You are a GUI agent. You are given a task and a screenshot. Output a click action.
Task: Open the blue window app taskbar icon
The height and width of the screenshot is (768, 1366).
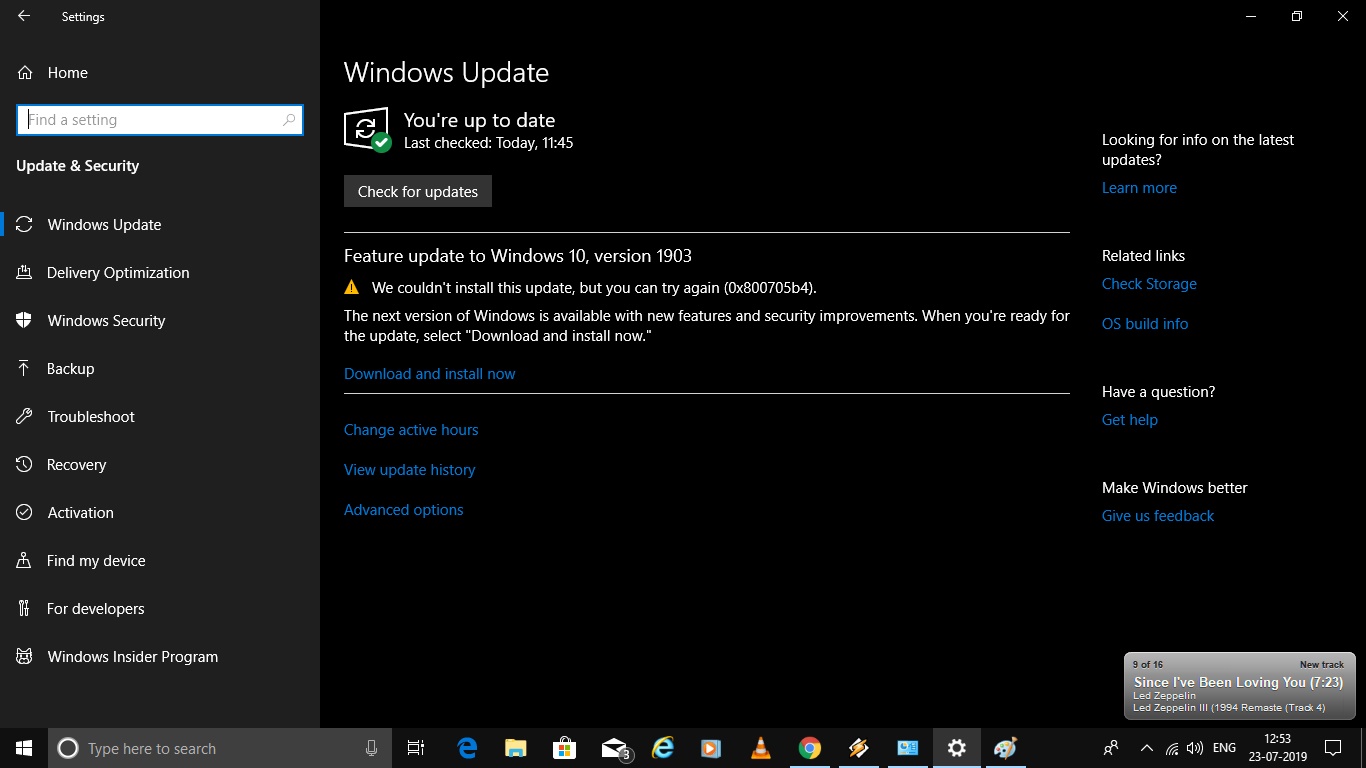[x=908, y=748]
